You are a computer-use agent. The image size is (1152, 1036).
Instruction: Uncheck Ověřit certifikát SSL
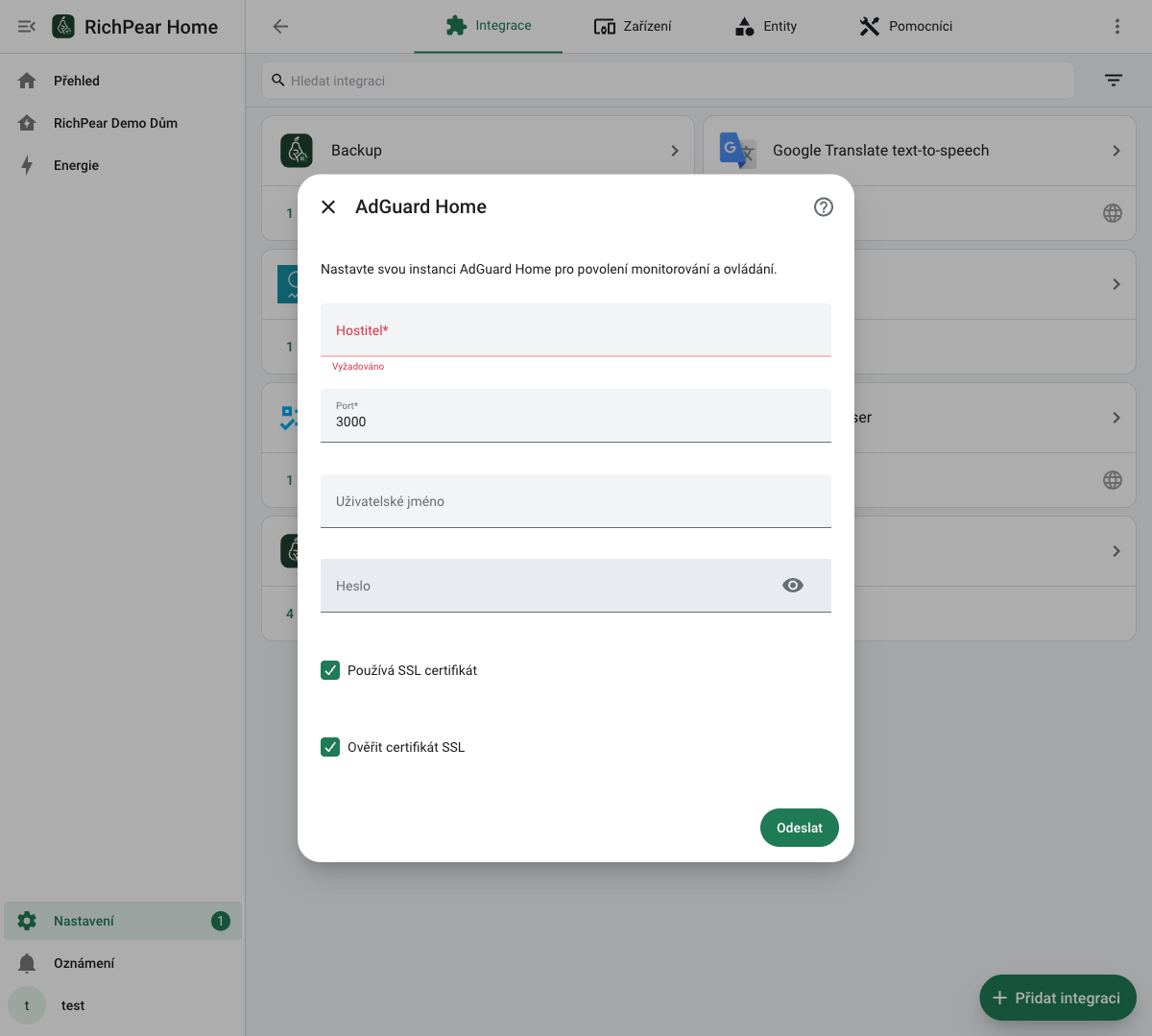click(x=330, y=747)
